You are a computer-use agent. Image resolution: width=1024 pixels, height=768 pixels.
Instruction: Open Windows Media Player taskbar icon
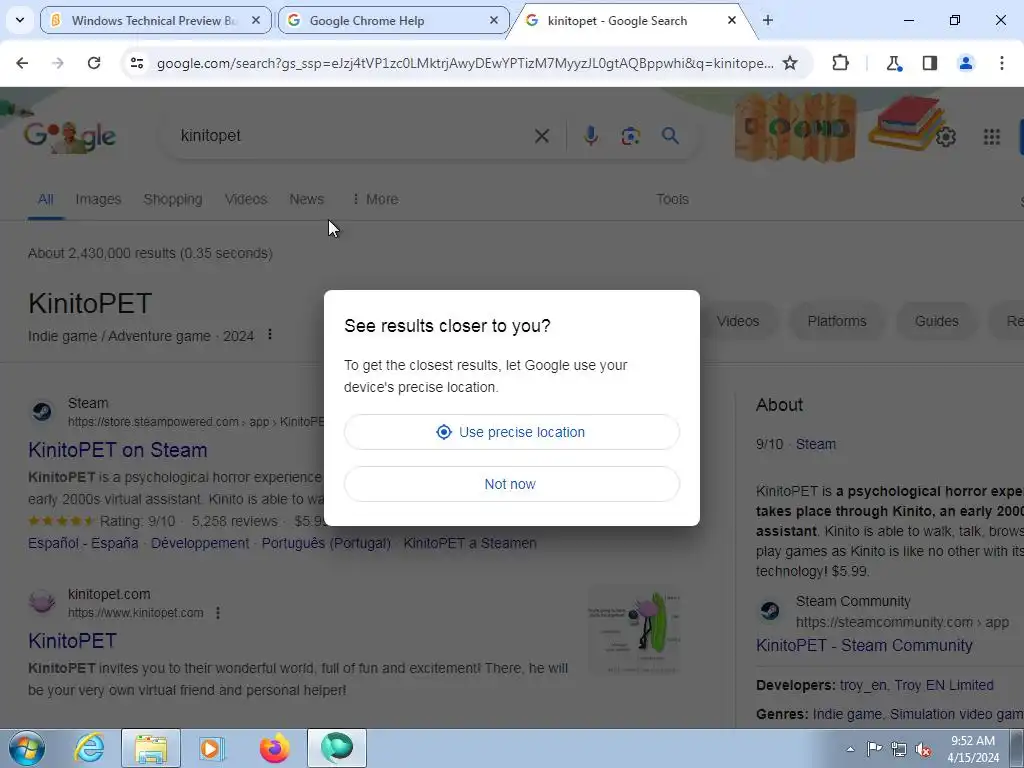point(212,748)
